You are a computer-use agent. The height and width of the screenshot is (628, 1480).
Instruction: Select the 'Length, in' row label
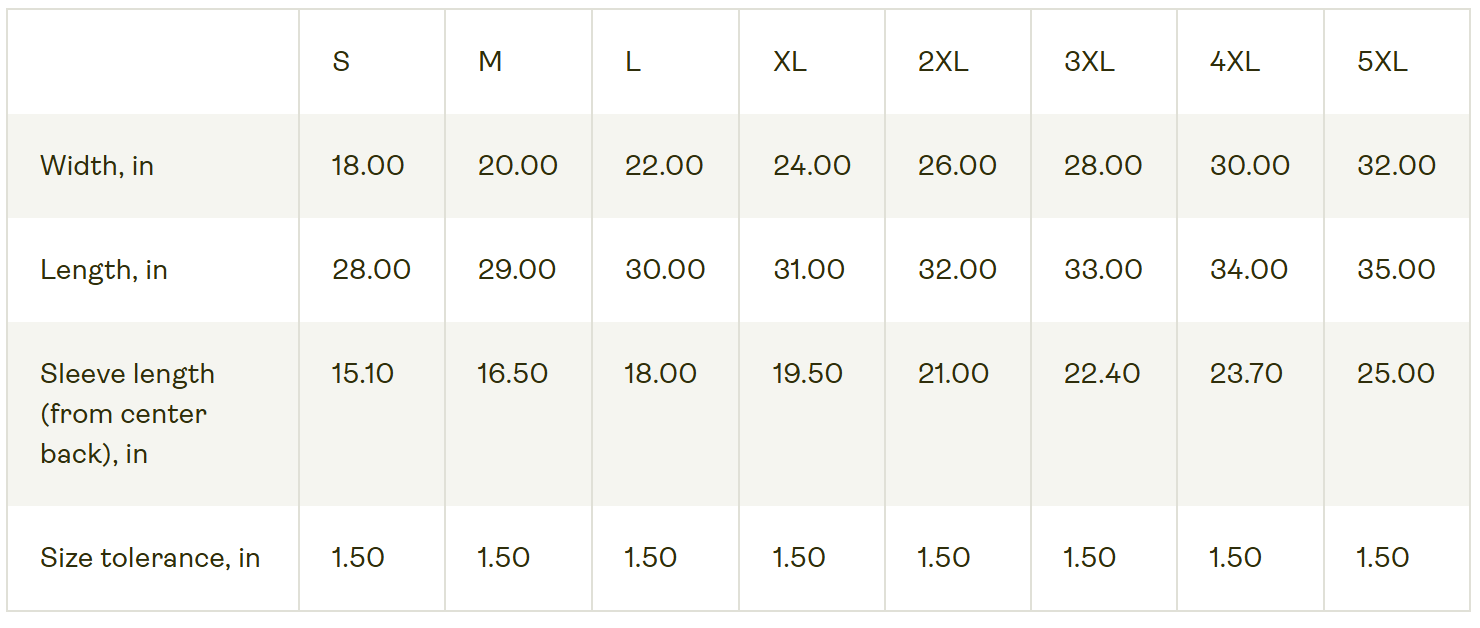(104, 270)
